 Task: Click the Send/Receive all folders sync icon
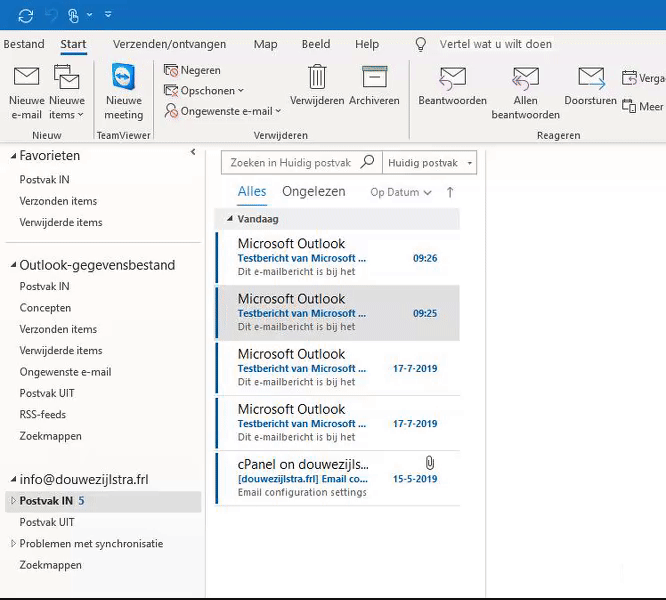pyautogui.click(x=26, y=16)
